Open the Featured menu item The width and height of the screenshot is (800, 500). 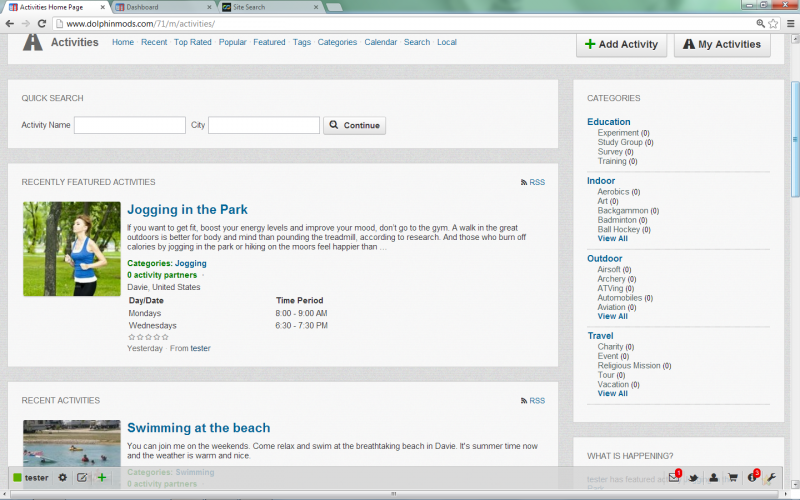click(269, 42)
